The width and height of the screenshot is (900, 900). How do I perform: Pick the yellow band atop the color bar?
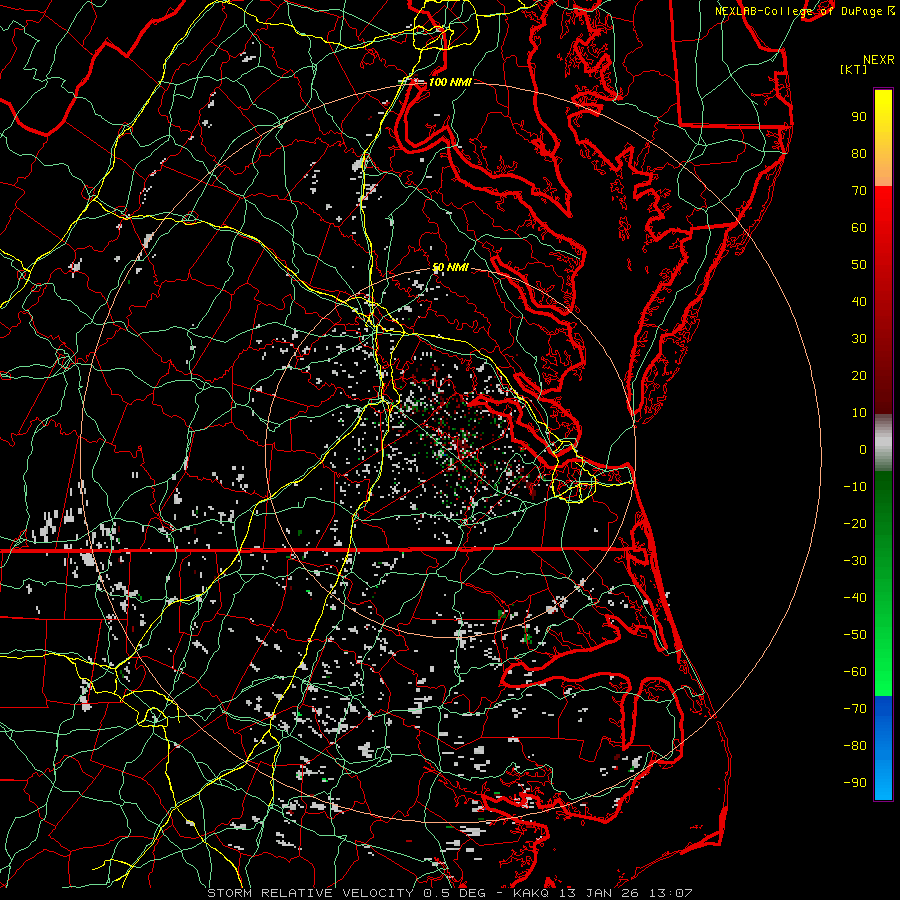pos(883,138)
